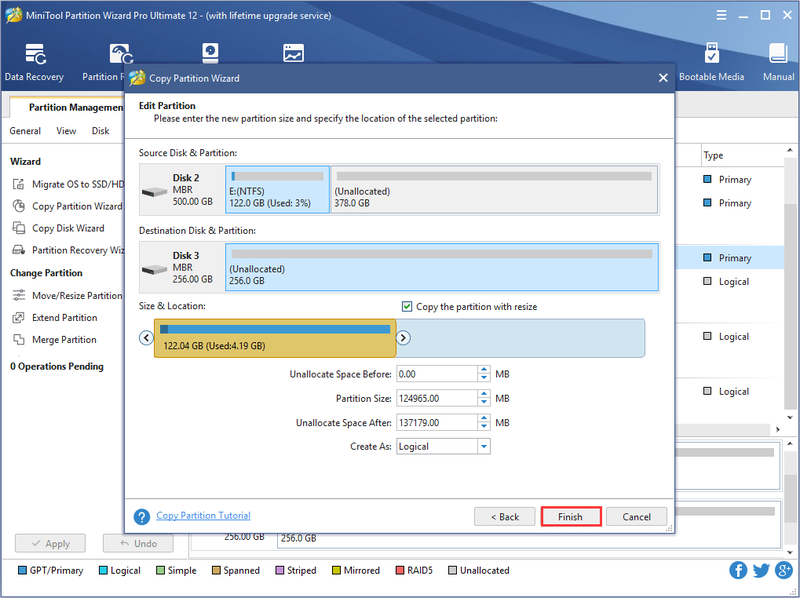This screenshot has height=598, width=800.
Task: Click left arrow handle on partition bar
Action: point(146,338)
